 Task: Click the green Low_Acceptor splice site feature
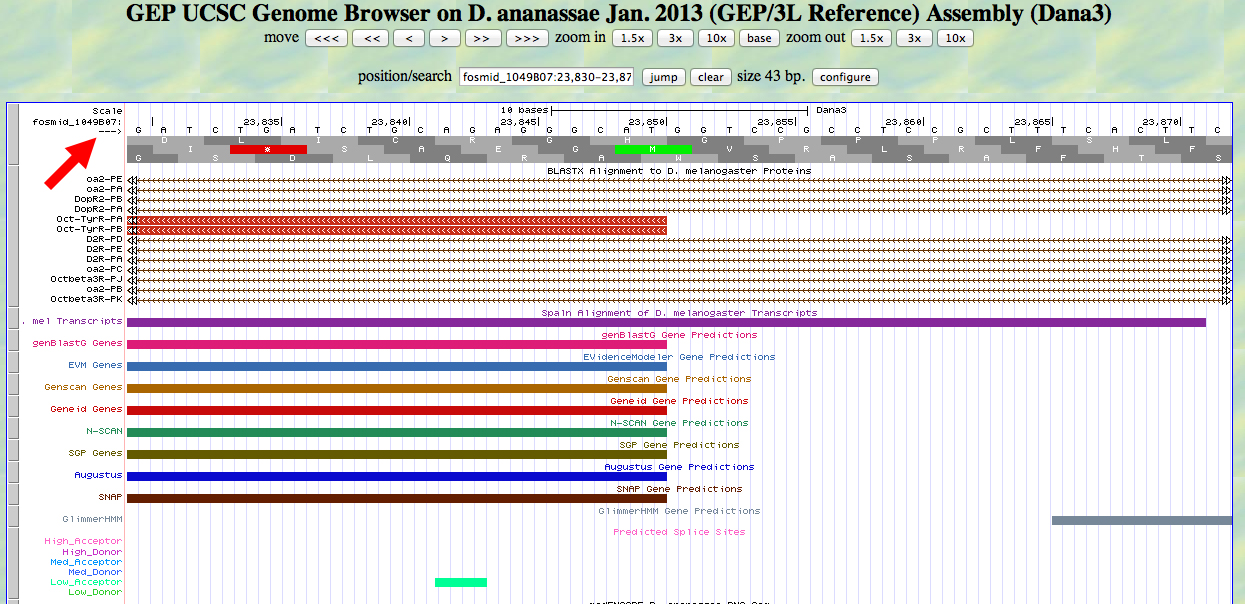pos(461,582)
